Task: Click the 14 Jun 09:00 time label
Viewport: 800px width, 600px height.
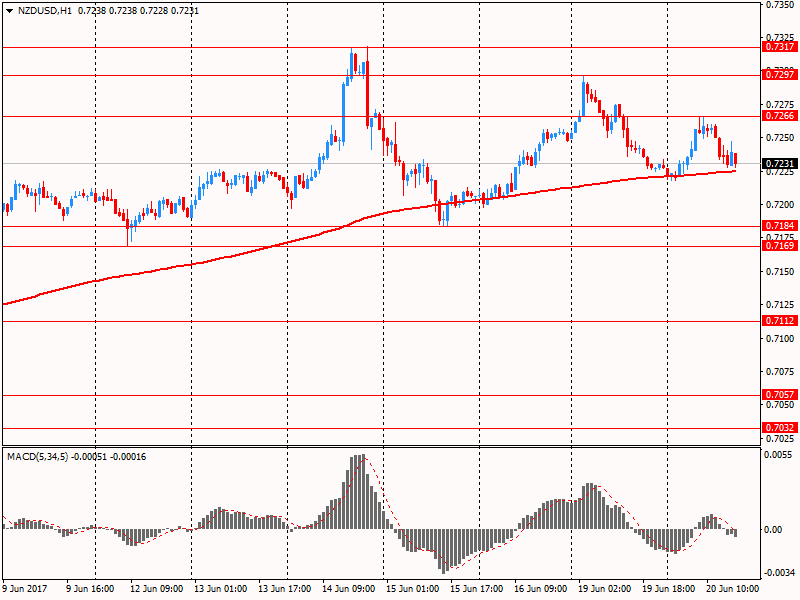Action: tap(348, 589)
